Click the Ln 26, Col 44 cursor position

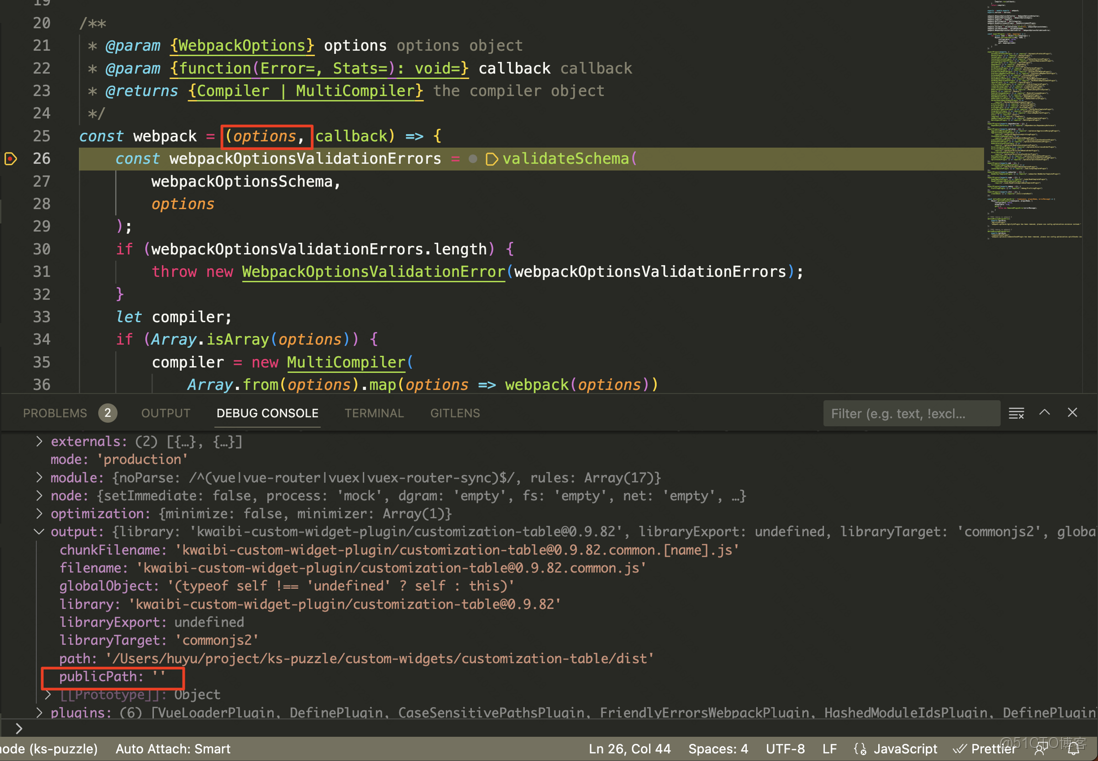click(x=630, y=748)
